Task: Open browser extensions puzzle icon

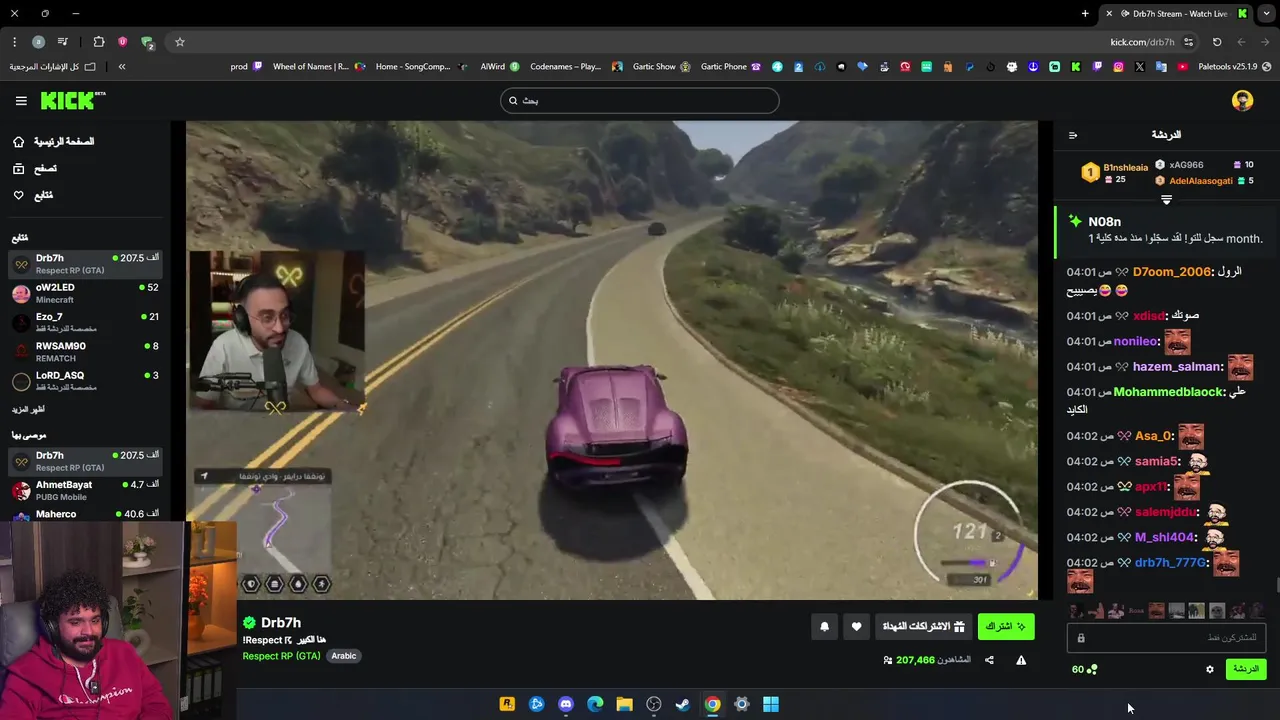Action: (x=98, y=42)
